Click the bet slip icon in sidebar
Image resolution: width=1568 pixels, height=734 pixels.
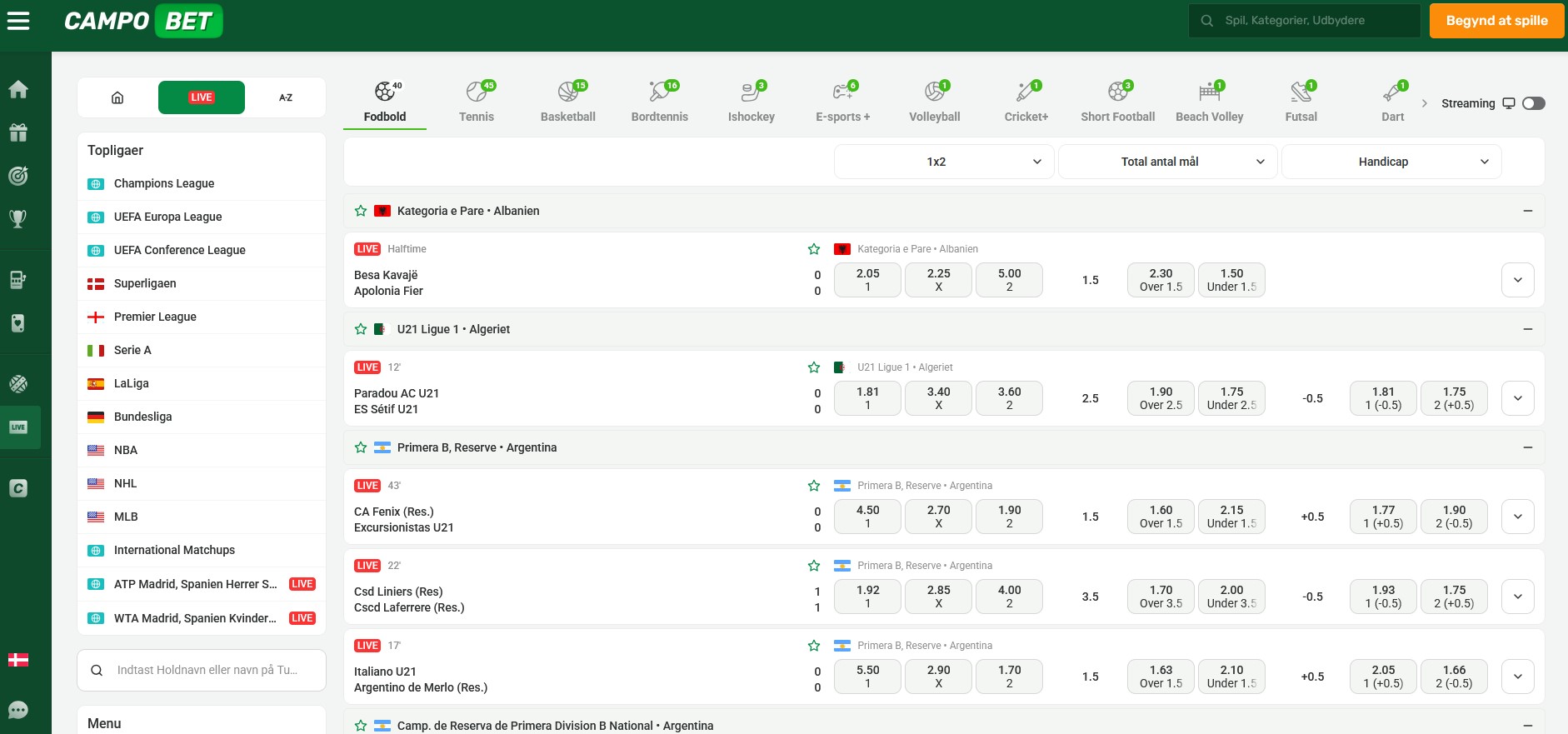[18, 280]
